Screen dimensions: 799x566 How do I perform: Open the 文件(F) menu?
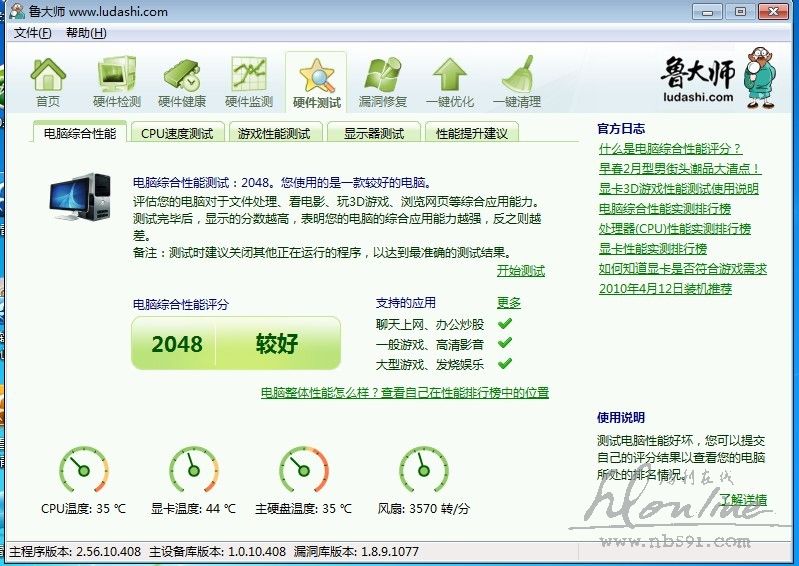33,33
